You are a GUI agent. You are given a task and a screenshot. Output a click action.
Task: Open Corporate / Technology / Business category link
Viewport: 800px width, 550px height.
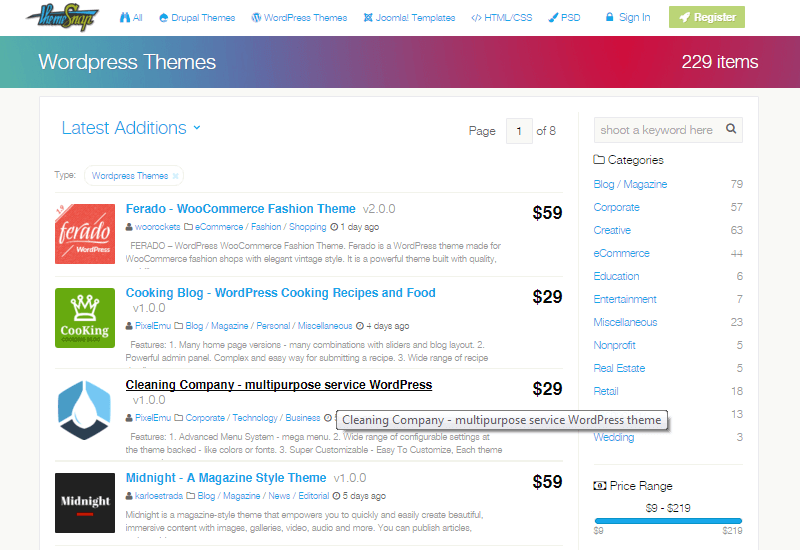253,417
